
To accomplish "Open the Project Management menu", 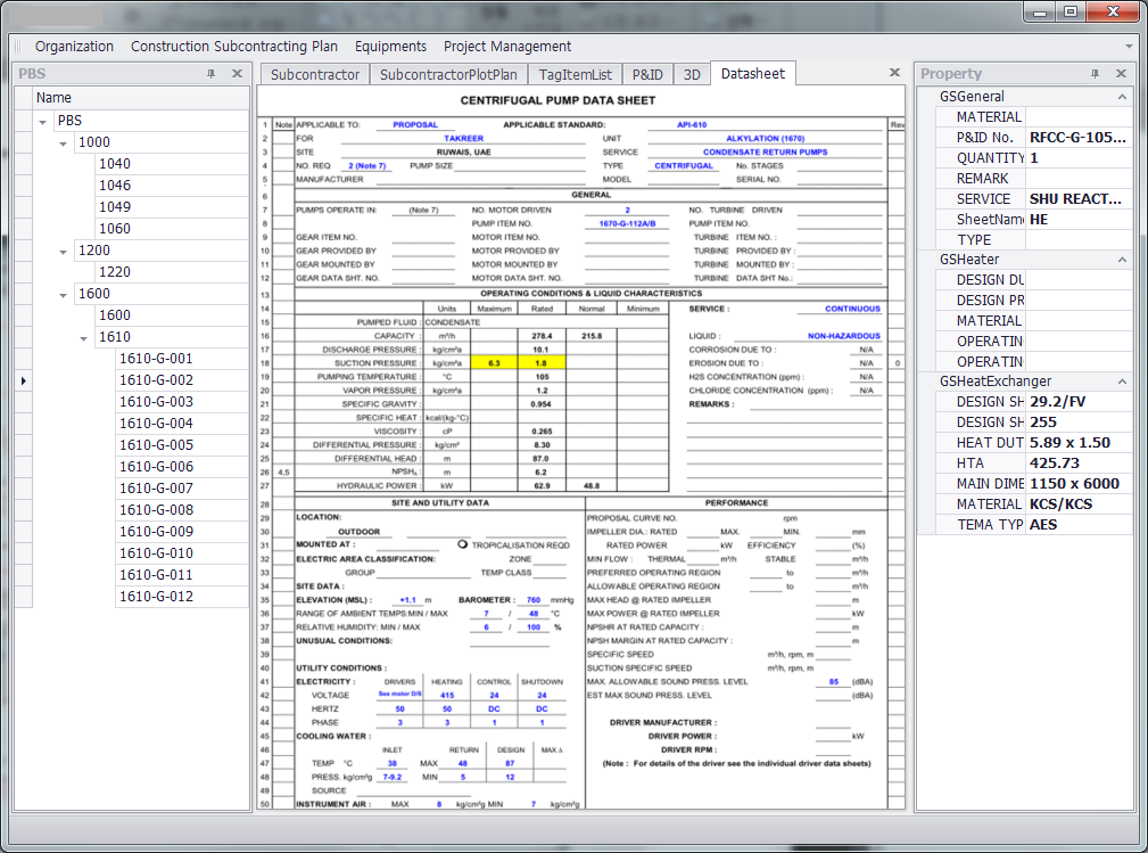I will pyautogui.click(x=507, y=46).
